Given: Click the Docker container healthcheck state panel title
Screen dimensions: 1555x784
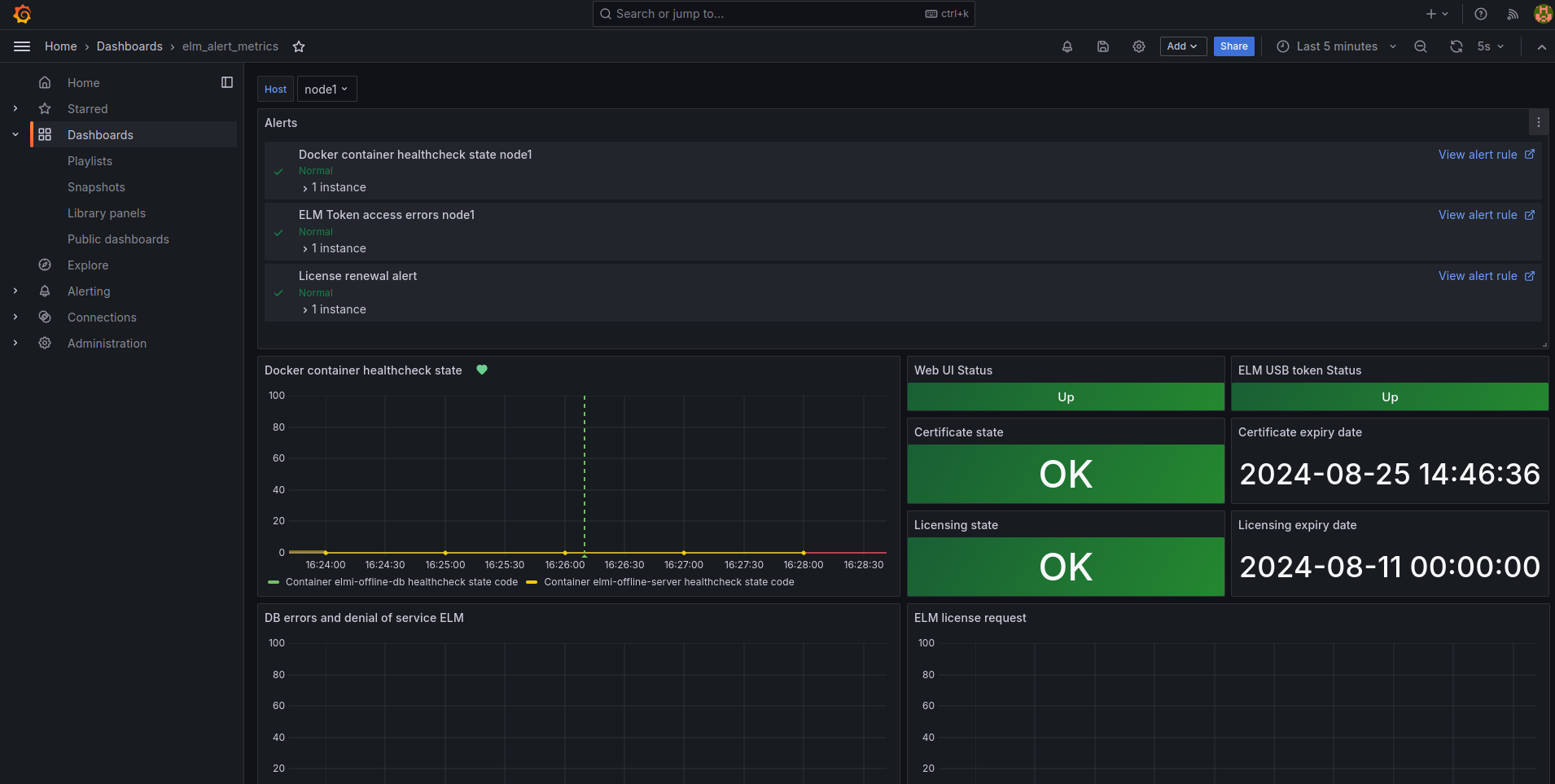Looking at the screenshot, I should 363,370.
